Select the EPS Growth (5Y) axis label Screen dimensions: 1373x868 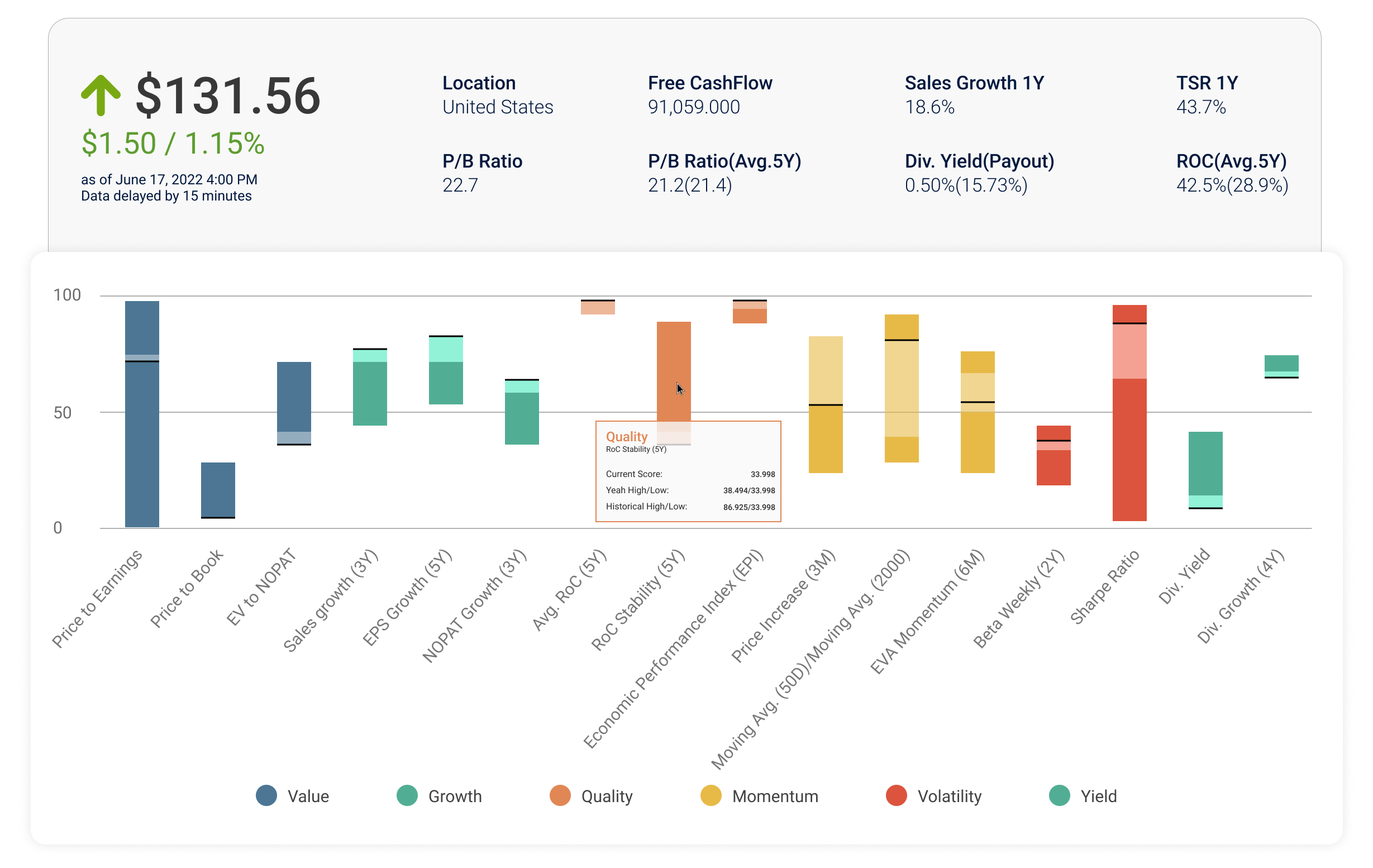tap(407, 598)
